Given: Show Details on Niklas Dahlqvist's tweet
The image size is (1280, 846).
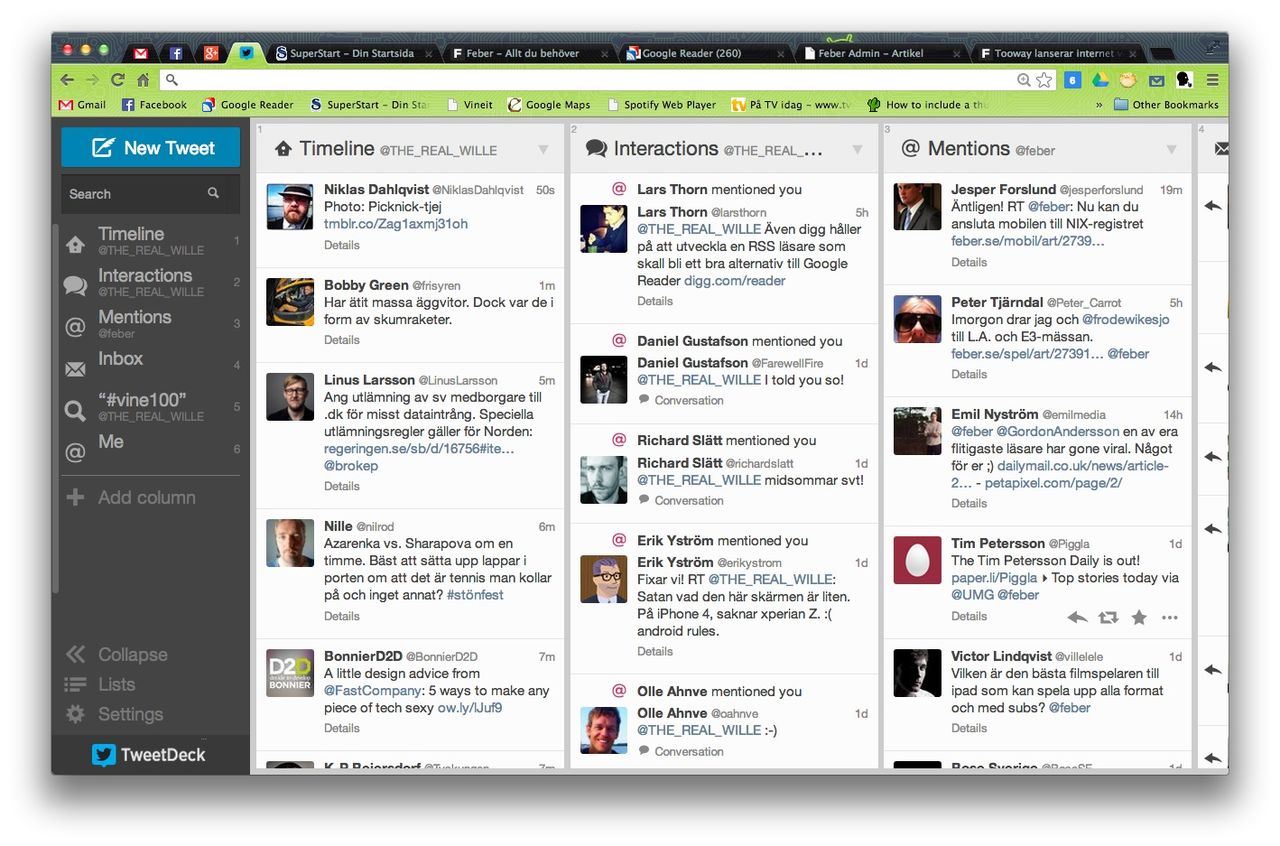Looking at the screenshot, I should click(342, 245).
